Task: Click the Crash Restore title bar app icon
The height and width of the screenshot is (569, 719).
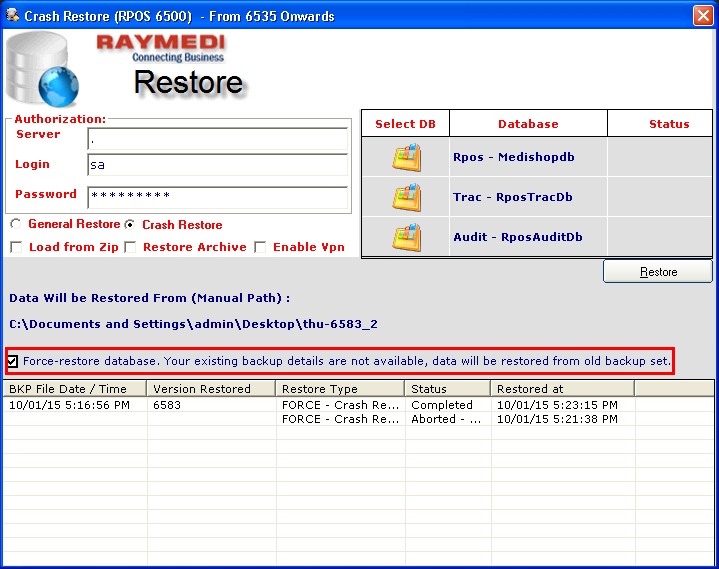Action: click(12, 15)
